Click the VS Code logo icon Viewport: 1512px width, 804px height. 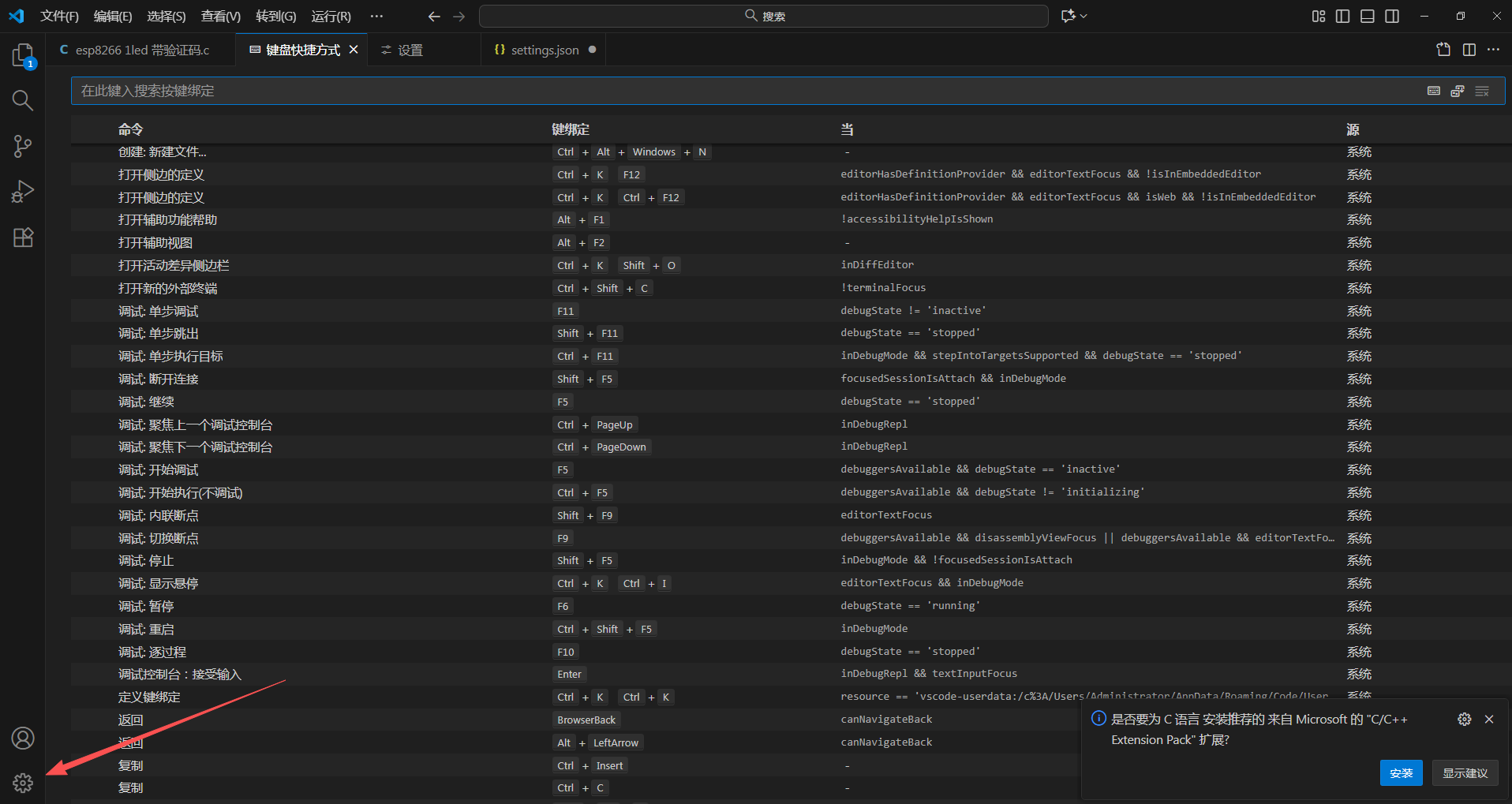pyautogui.click(x=17, y=16)
